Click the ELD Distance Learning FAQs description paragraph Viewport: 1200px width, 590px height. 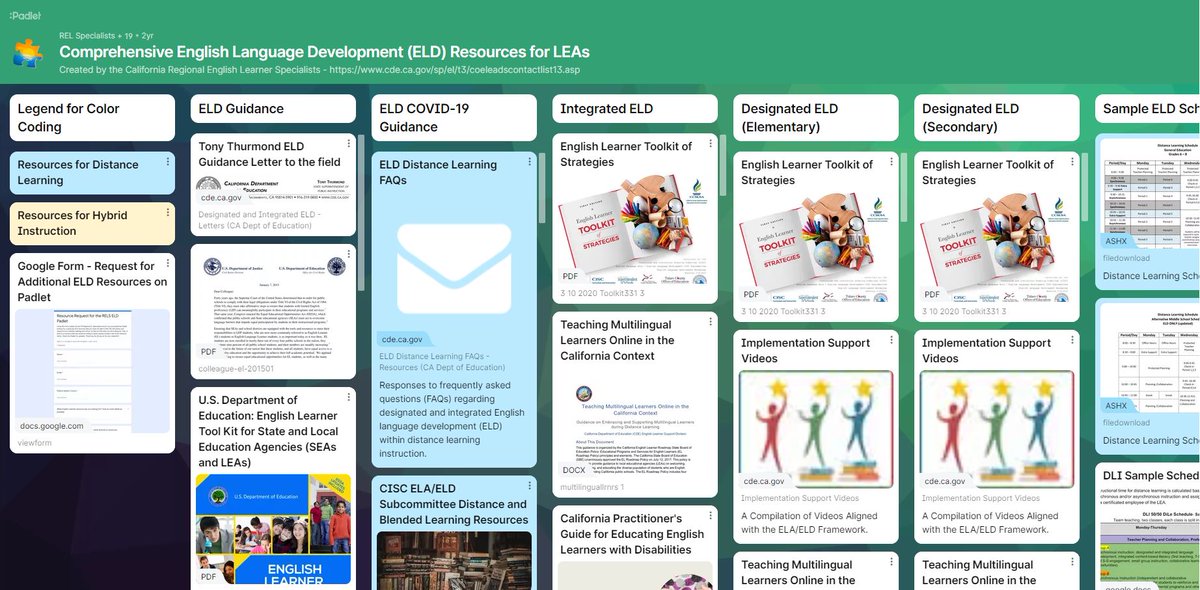point(452,419)
